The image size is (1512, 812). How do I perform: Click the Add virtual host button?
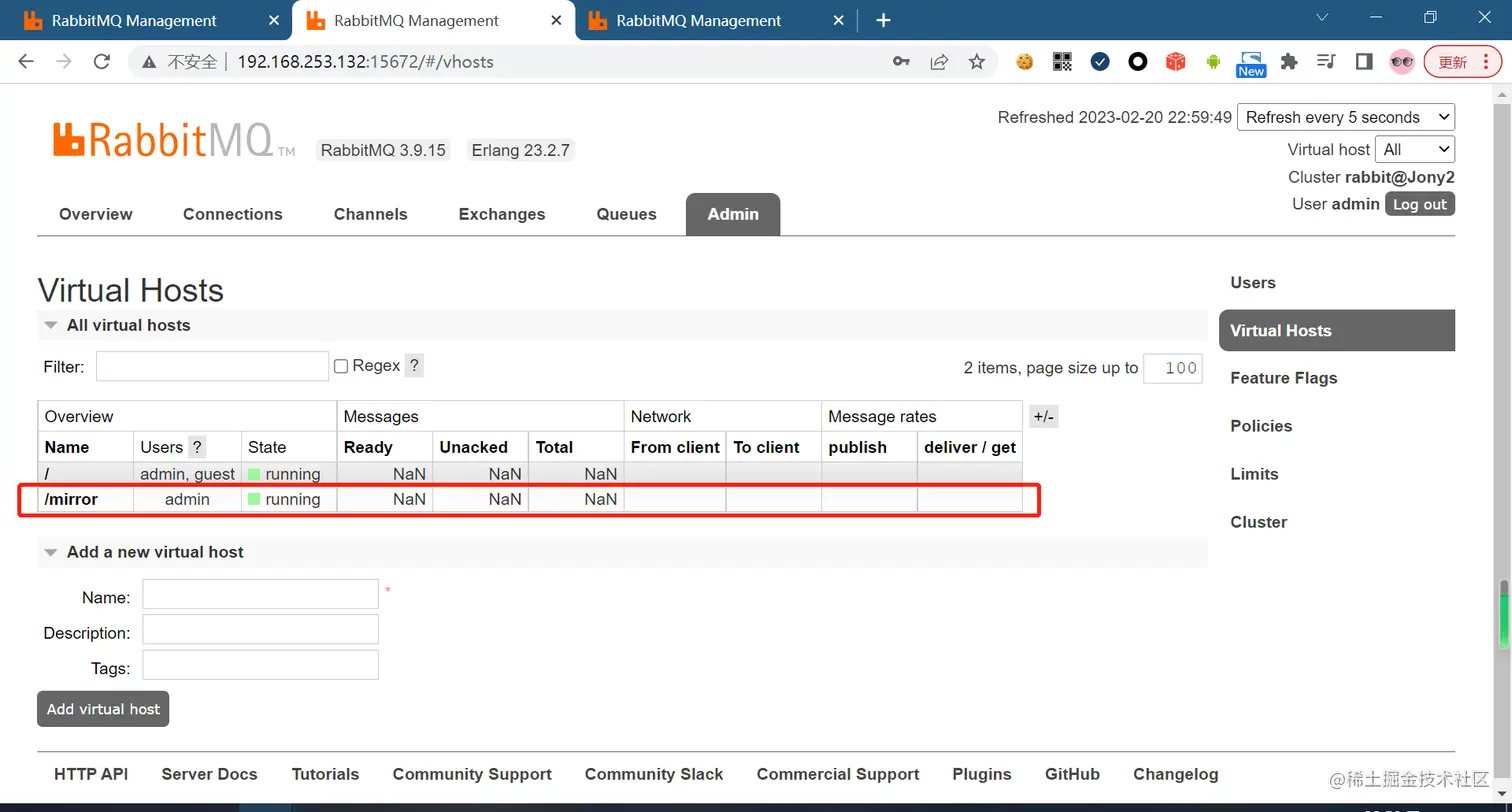[x=103, y=709]
